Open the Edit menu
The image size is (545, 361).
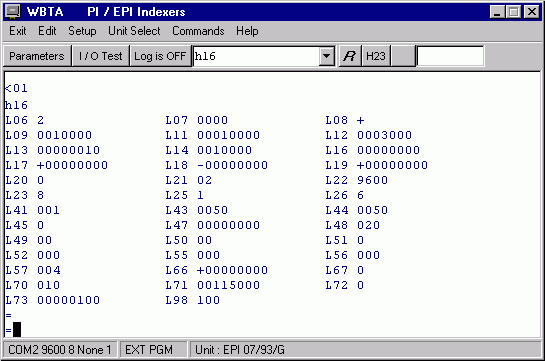(47, 31)
